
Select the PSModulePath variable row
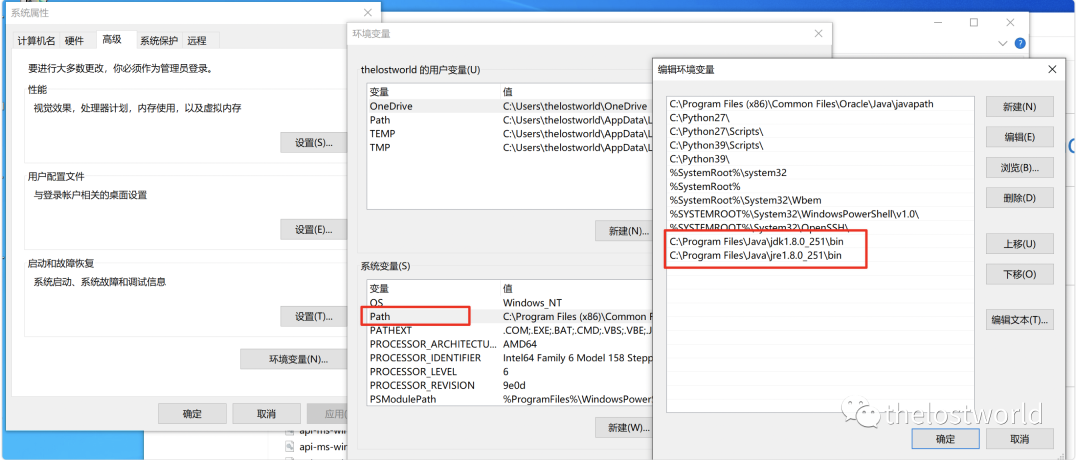510,399
